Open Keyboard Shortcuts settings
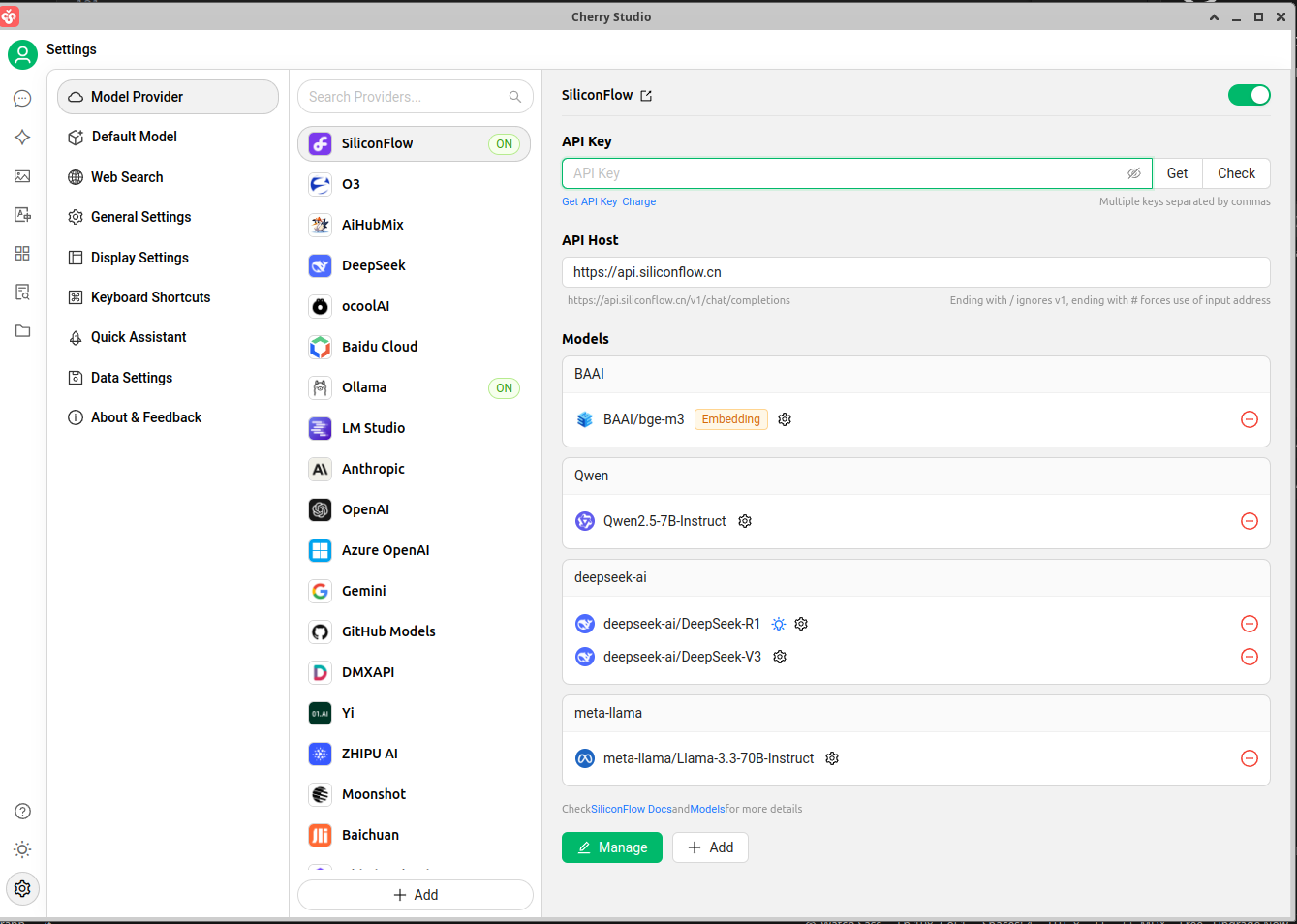Screen dimensions: 1297x924 [168, 297]
